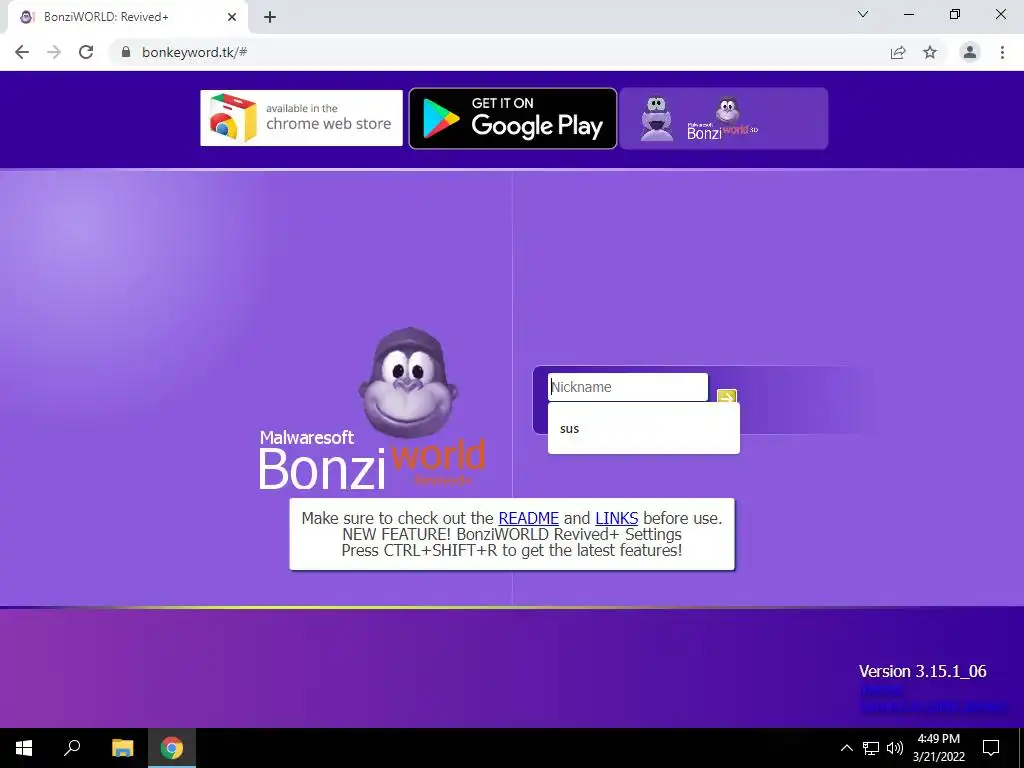Open the volume control tray icon
This screenshot has width=1024, height=768.
pyautogui.click(x=895, y=748)
